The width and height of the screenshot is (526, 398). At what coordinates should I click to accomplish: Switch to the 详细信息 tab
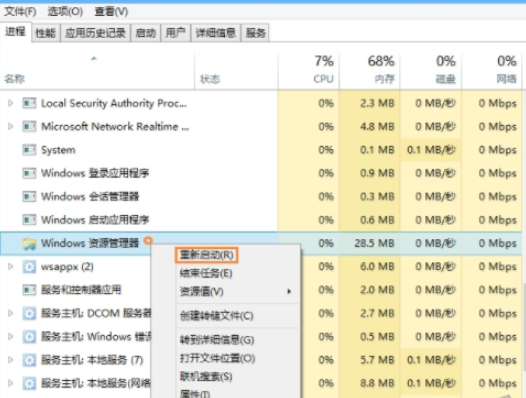[x=216, y=33]
